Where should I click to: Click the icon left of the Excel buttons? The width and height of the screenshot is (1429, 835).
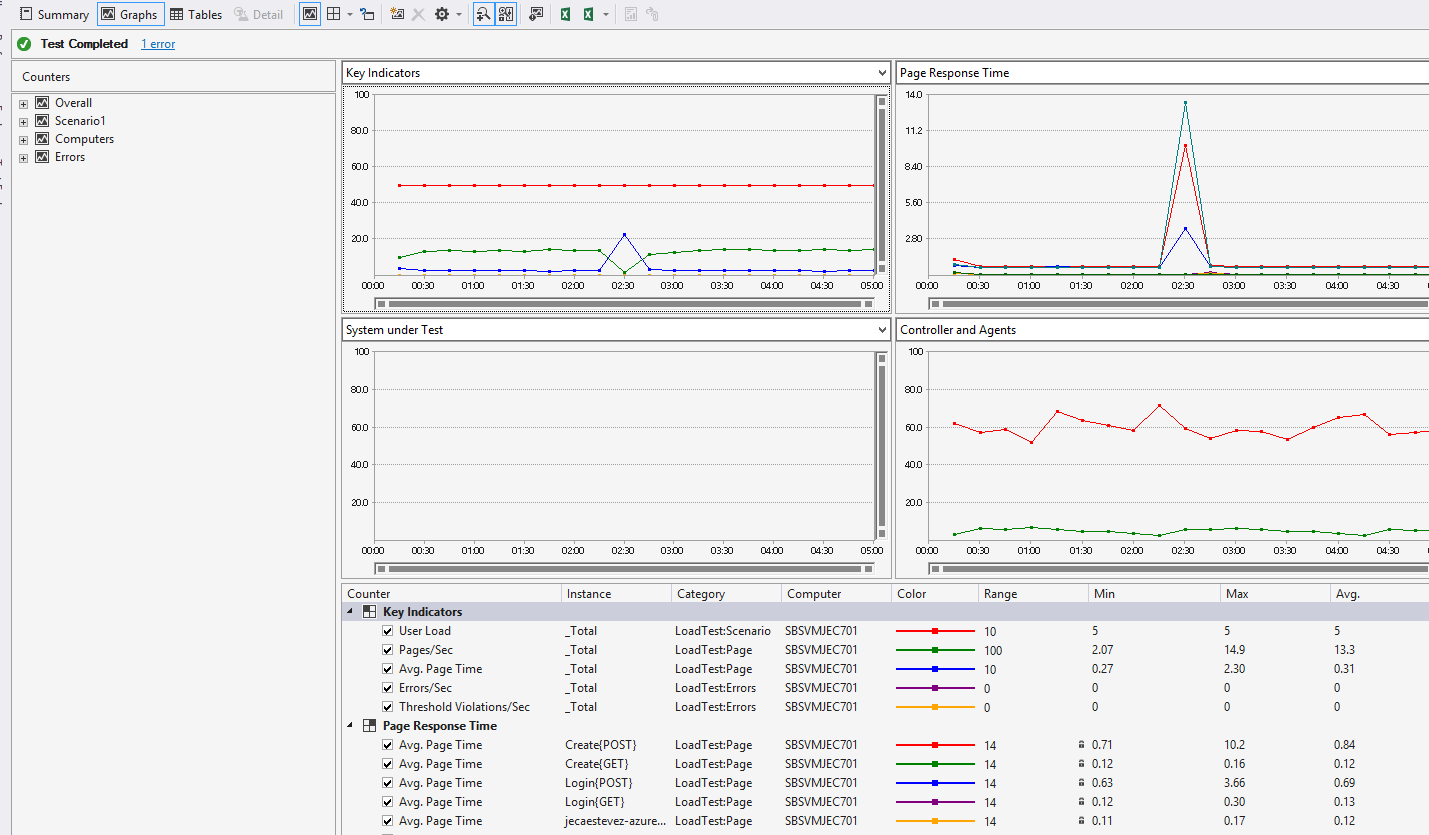click(x=536, y=15)
